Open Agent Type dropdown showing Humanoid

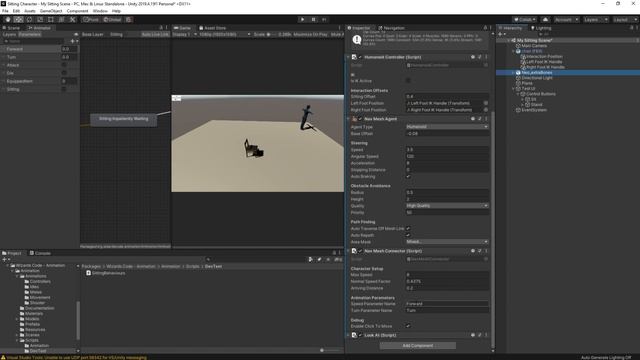pos(447,127)
